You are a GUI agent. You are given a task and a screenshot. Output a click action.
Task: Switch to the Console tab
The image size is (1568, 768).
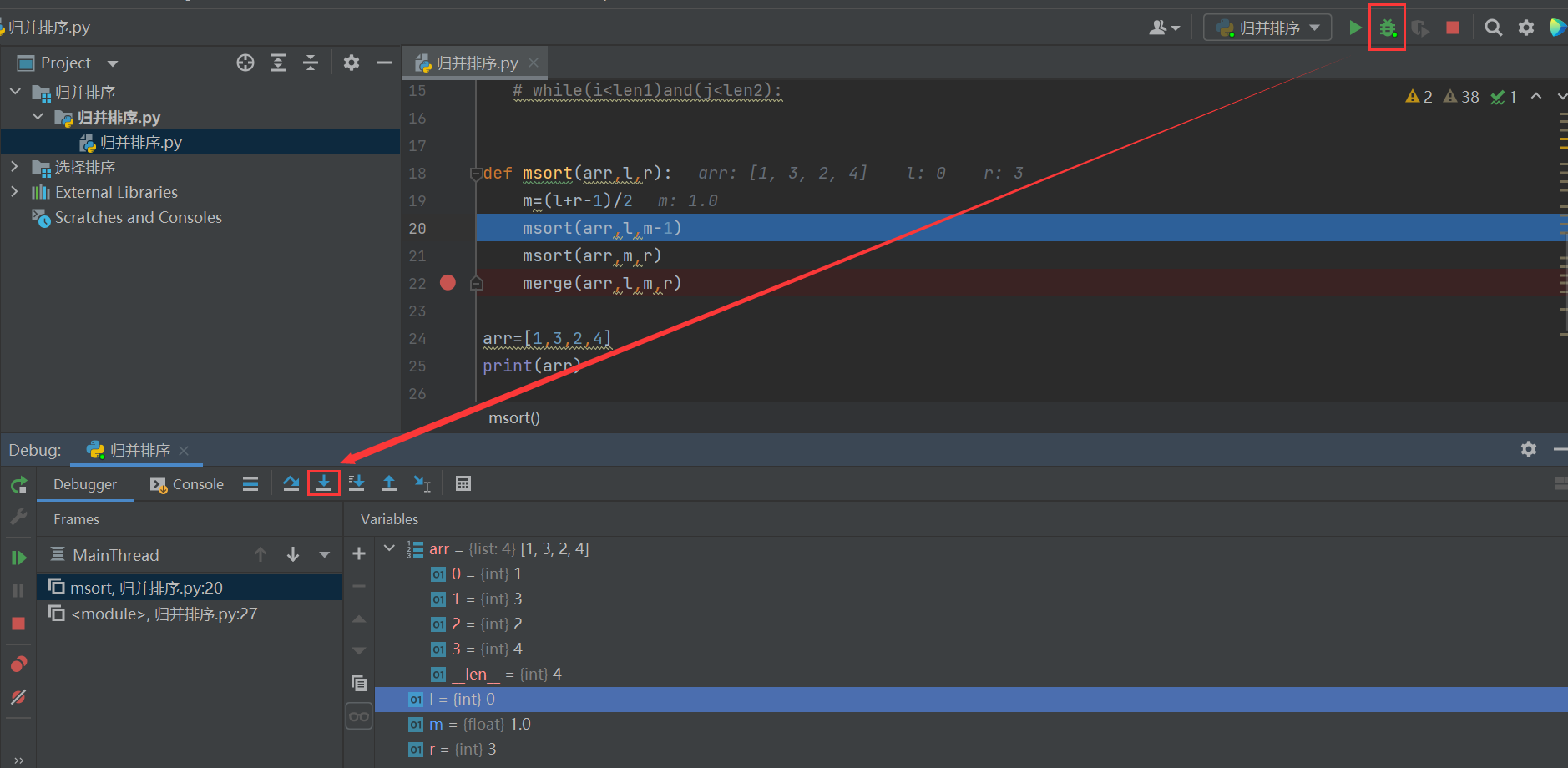[197, 483]
